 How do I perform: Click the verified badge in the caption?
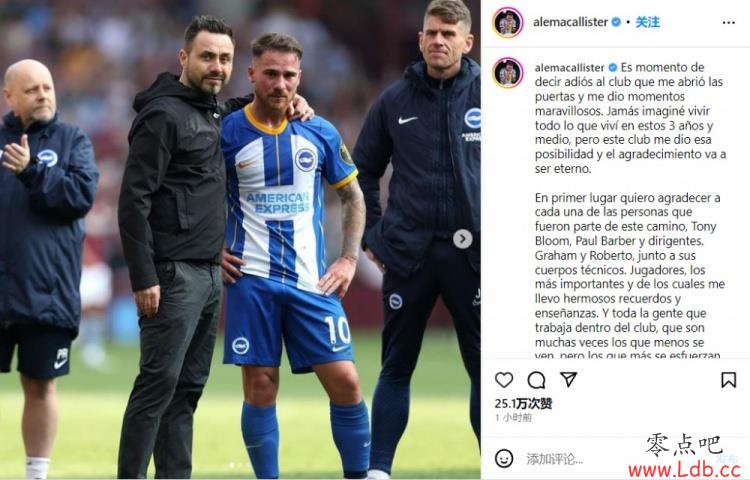click(x=613, y=67)
